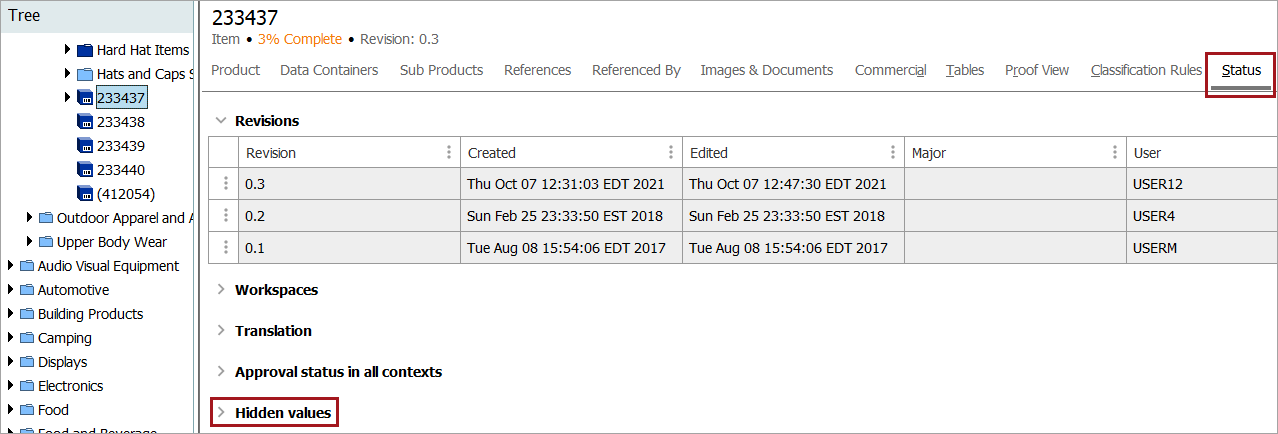Click the folder icon next to Camping
Image resolution: width=1278 pixels, height=434 pixels.
coord(25,338)
